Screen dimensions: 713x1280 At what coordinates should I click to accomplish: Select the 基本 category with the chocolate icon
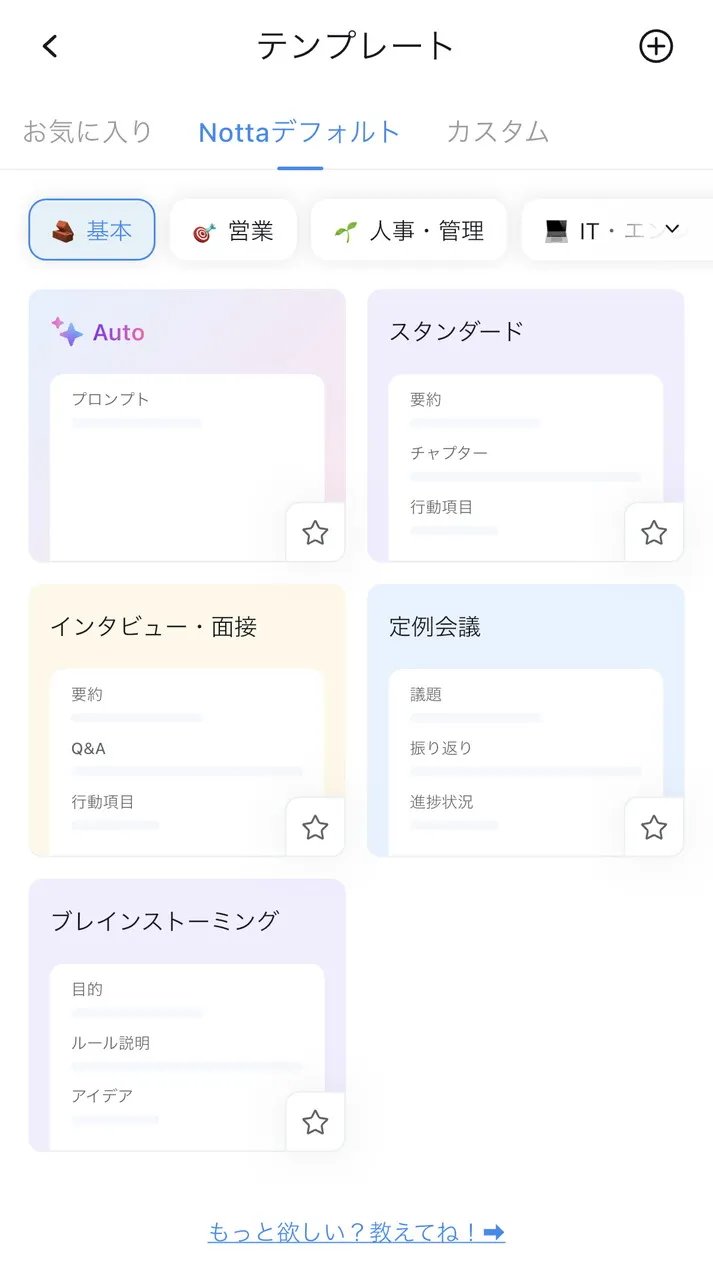click(91, 230)
